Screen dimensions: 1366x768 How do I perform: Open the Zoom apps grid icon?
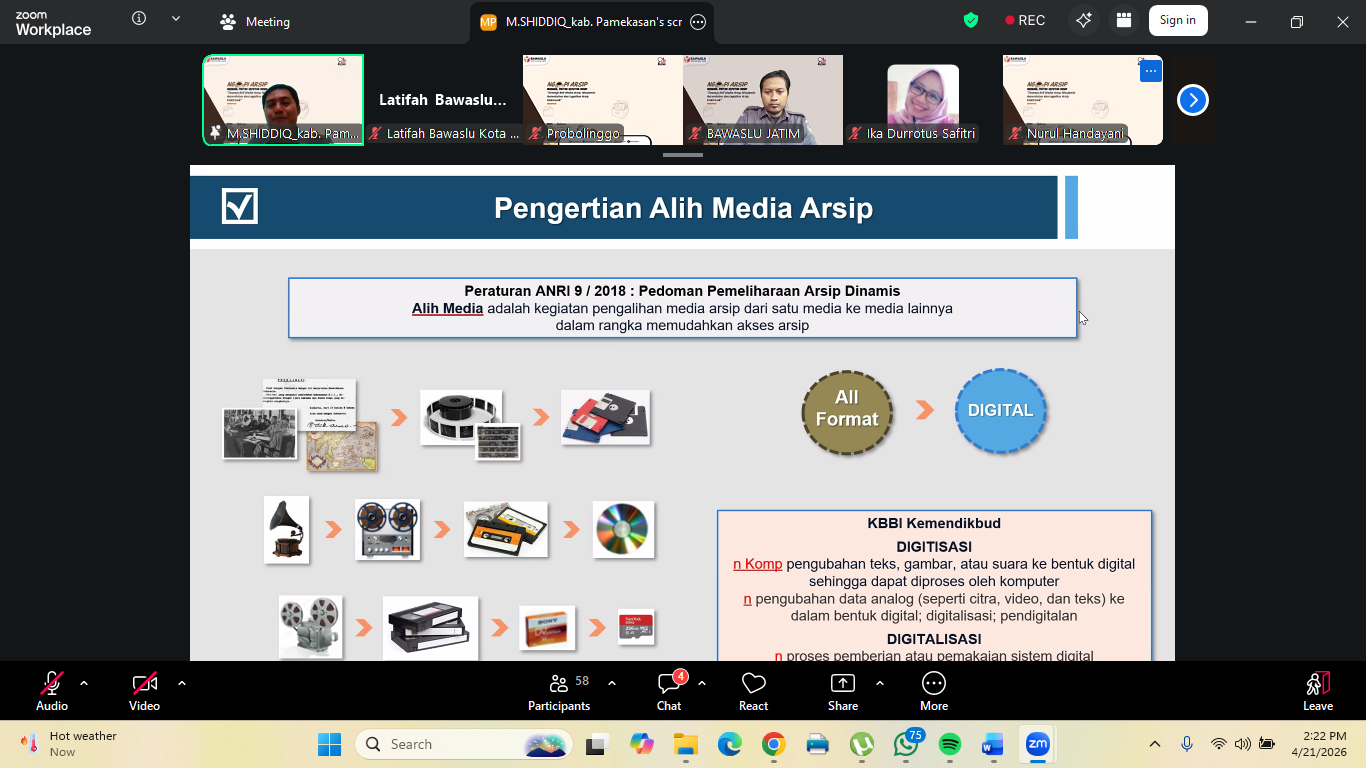[1124, 21]
